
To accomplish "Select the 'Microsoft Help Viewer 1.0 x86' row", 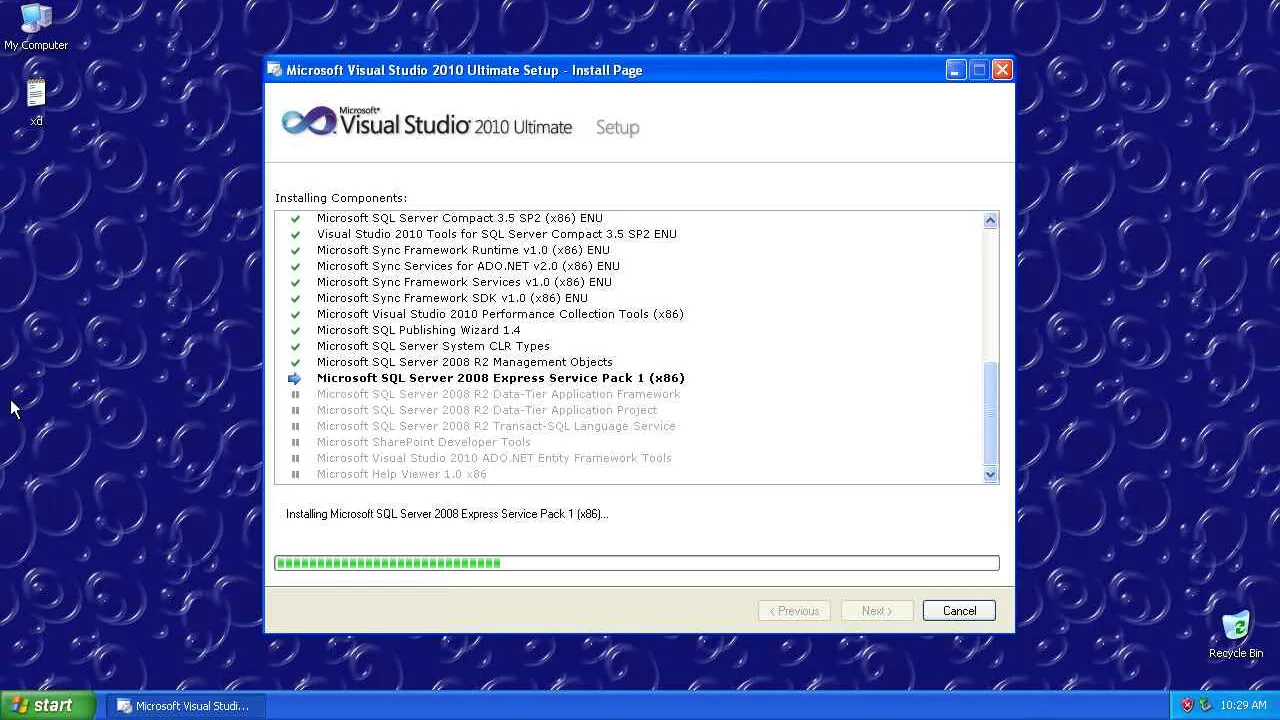I will 402,474.
